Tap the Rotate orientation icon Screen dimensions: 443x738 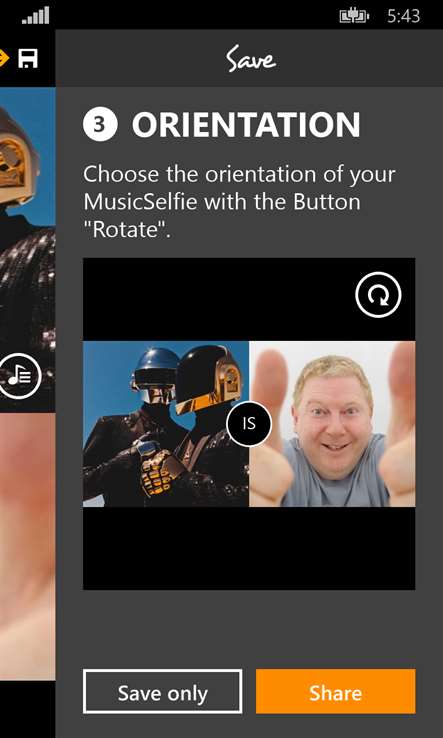(x=378, y=295)
